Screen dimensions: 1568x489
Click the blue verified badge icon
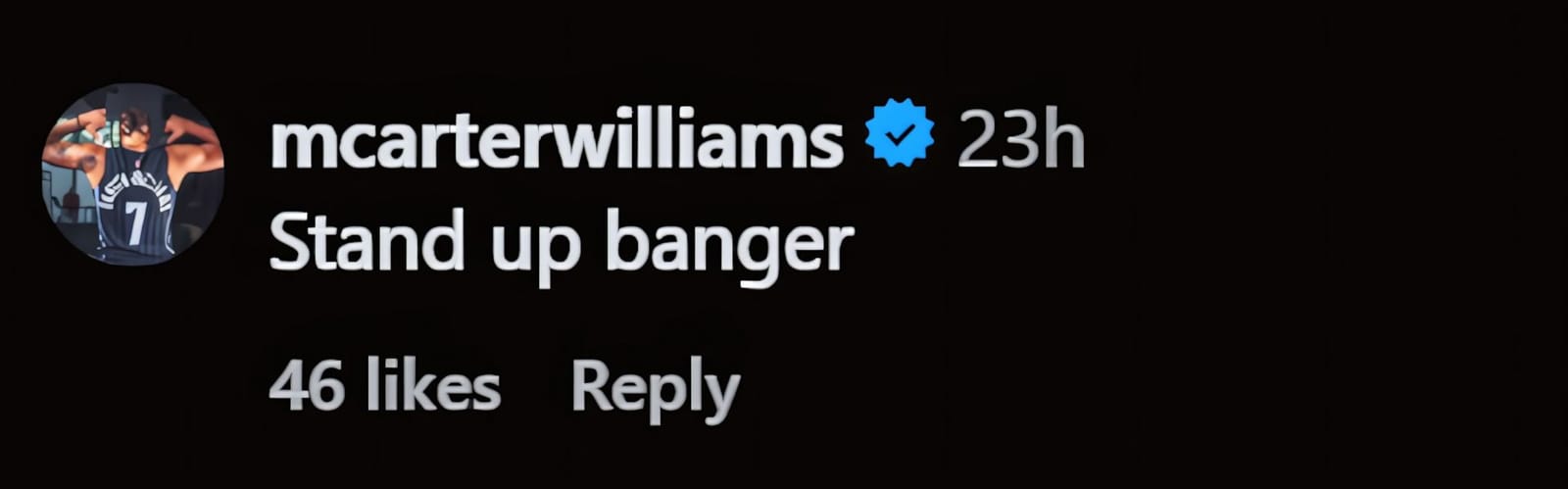900,133
